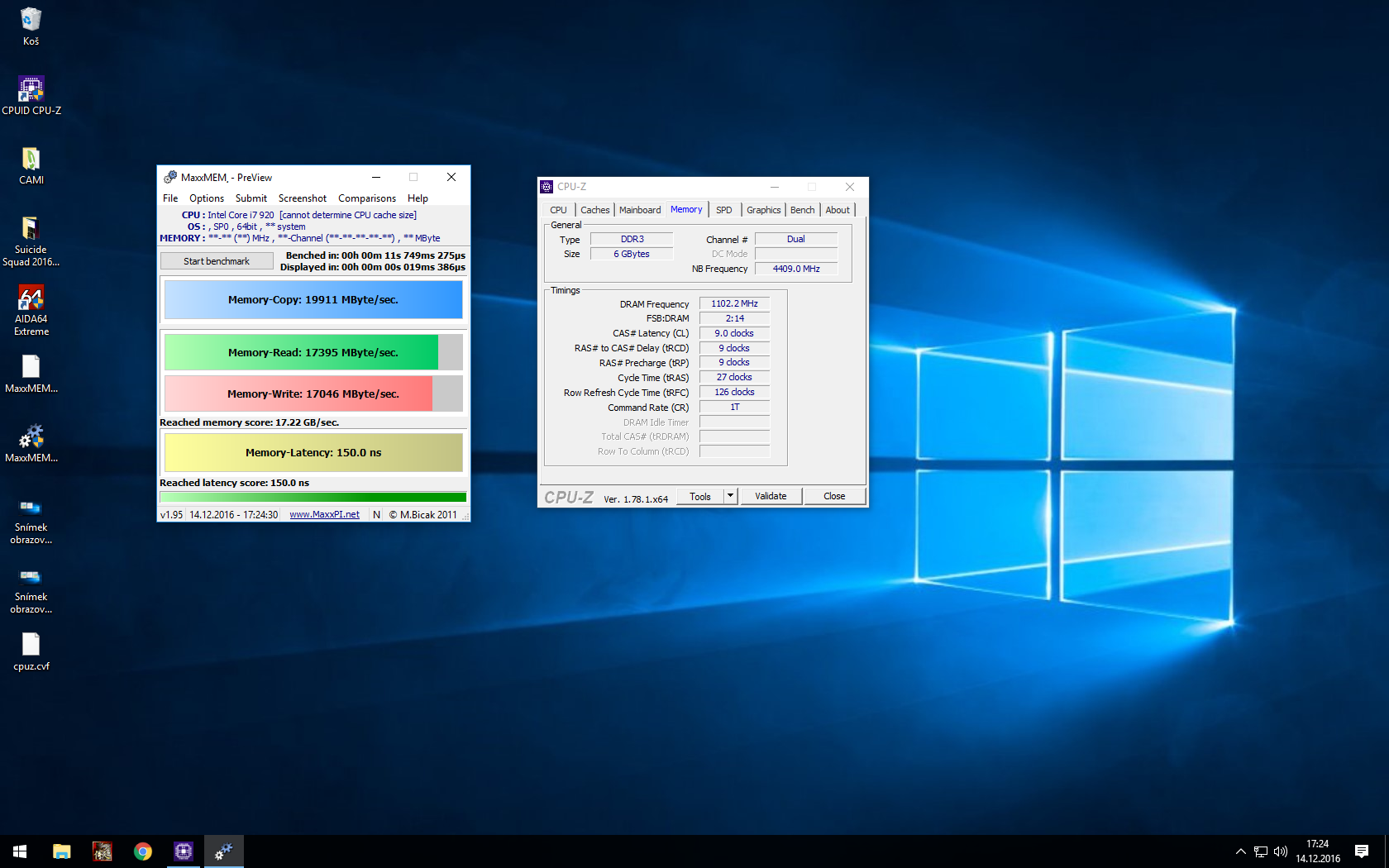Viewport: 1389px width, 868px height.
Task: Click the MaxxMEM title bar app icon
Action: pyautogui.click(x=170, y=178)
